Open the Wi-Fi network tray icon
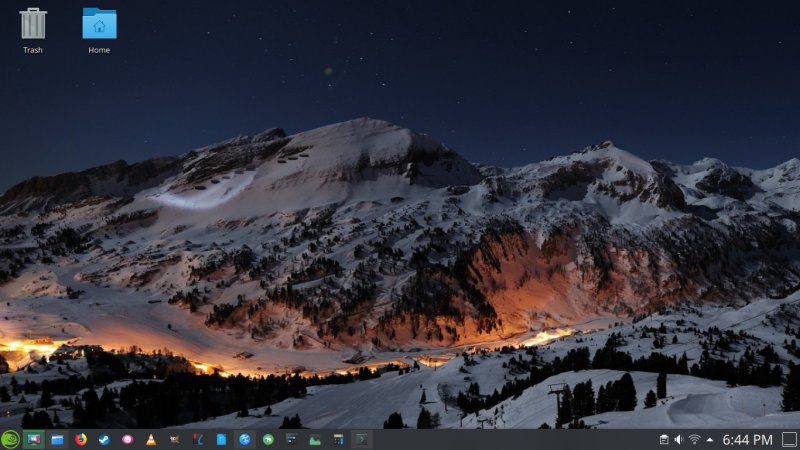This screenshot has width=800, height=450. click(694, 439)
